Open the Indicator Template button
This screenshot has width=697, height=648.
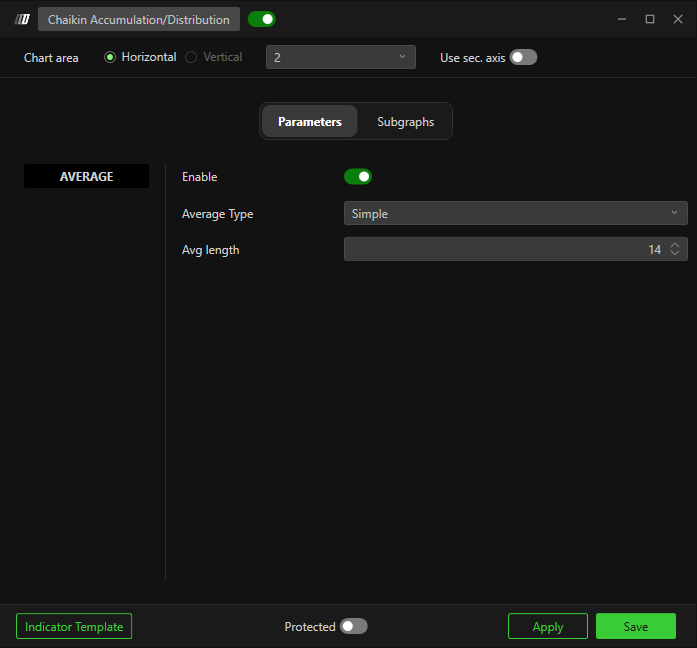pyautogui.click(x=74, y=626)
